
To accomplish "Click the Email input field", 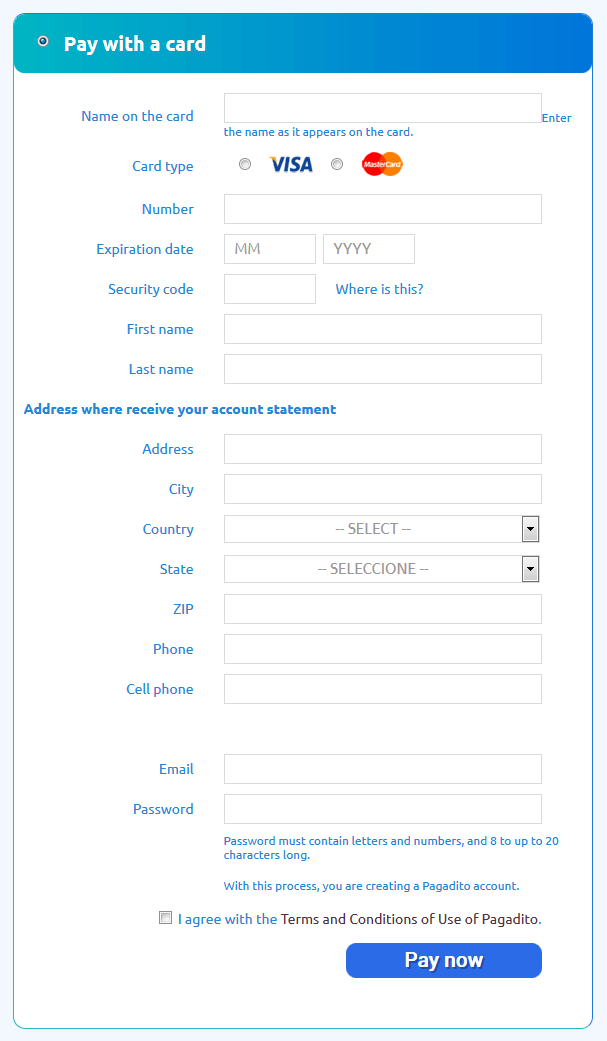I will [382, 769].
